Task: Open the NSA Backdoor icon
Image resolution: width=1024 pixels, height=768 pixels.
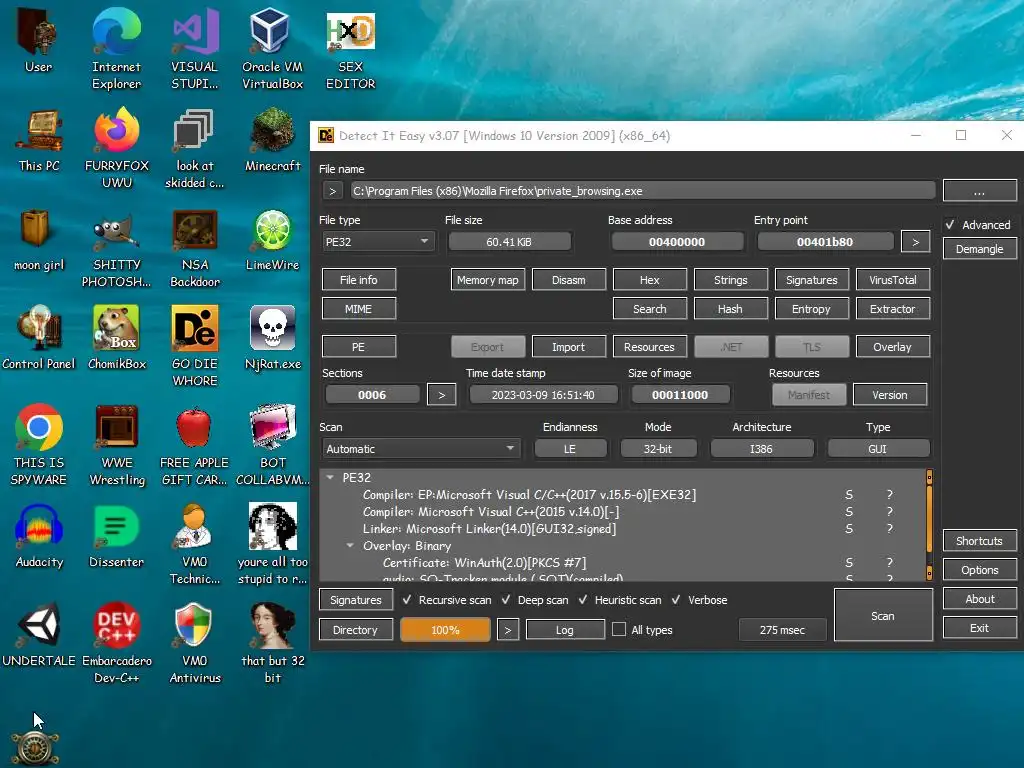Action: [194, 248]
